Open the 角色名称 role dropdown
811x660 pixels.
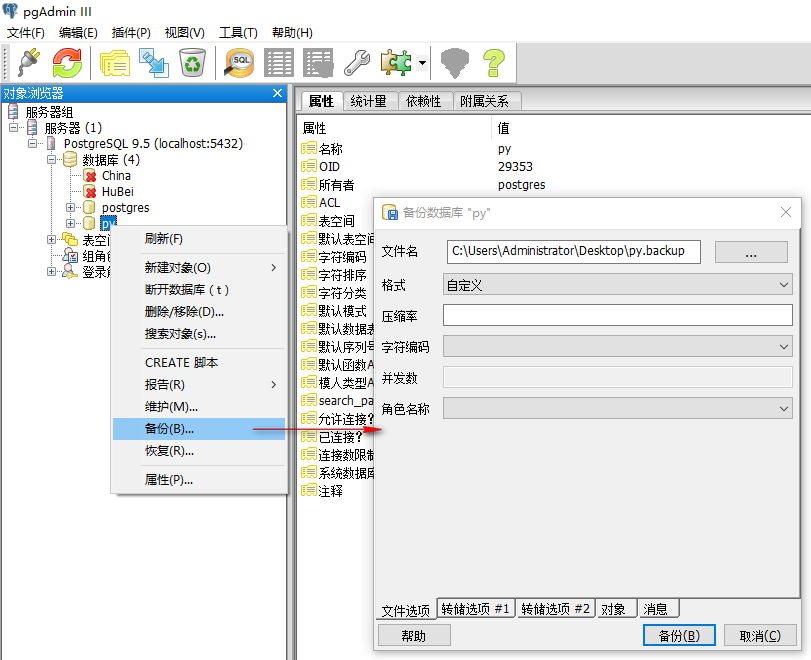point(618,408)
